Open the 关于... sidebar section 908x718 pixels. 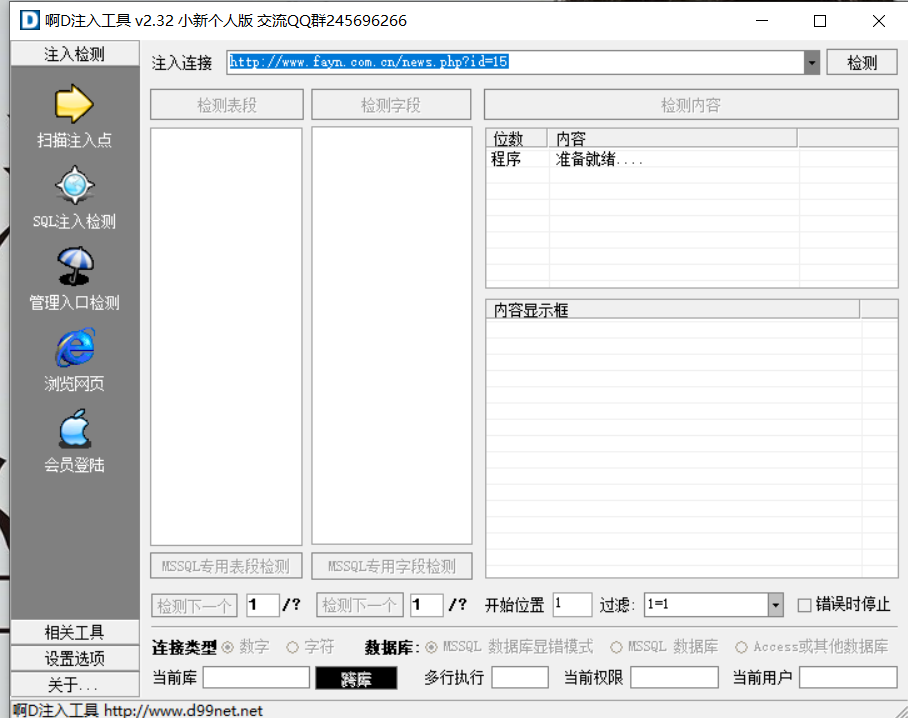(75, 684)
